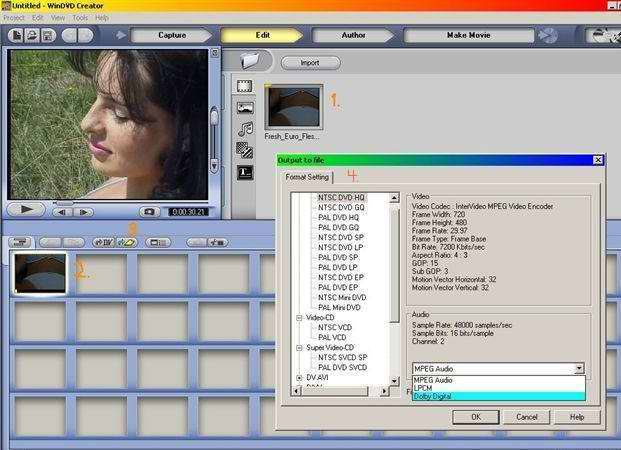Select PAL DVD LP format
This screenshot has height=450, width=621.
337,267
